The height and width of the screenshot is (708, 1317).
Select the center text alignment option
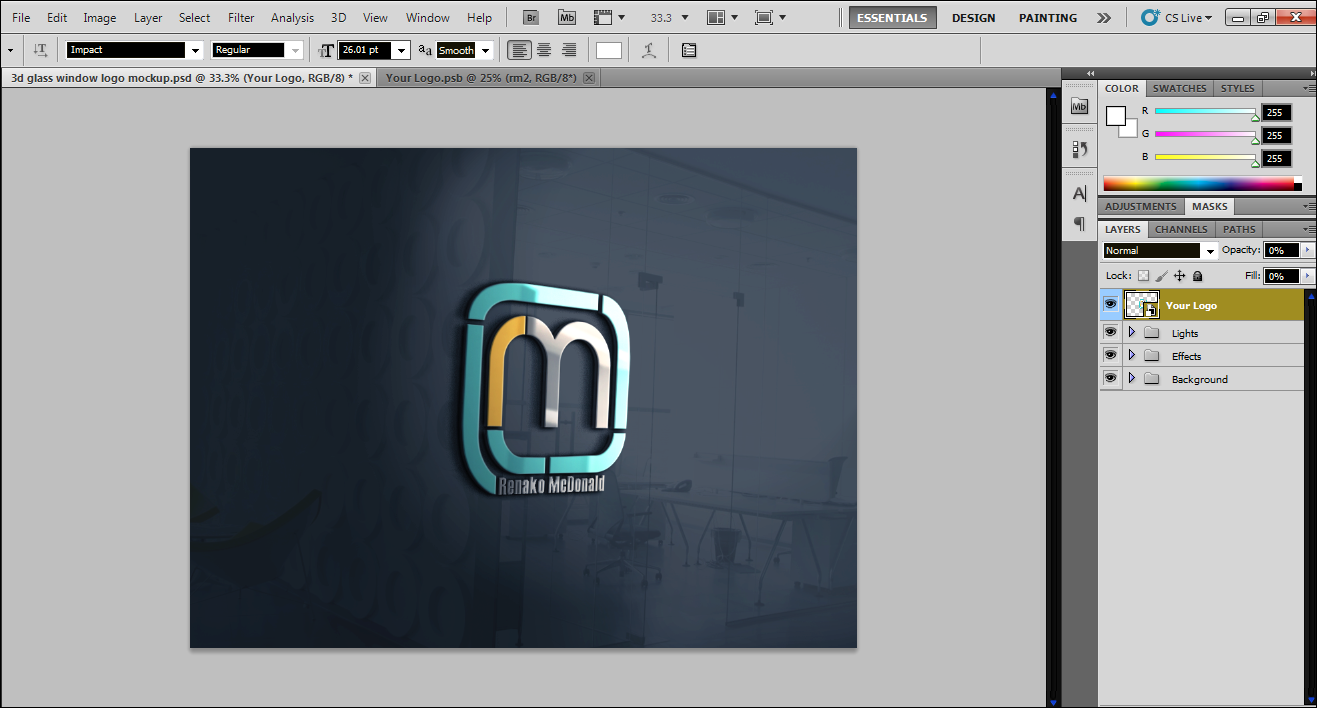[543, 50]
